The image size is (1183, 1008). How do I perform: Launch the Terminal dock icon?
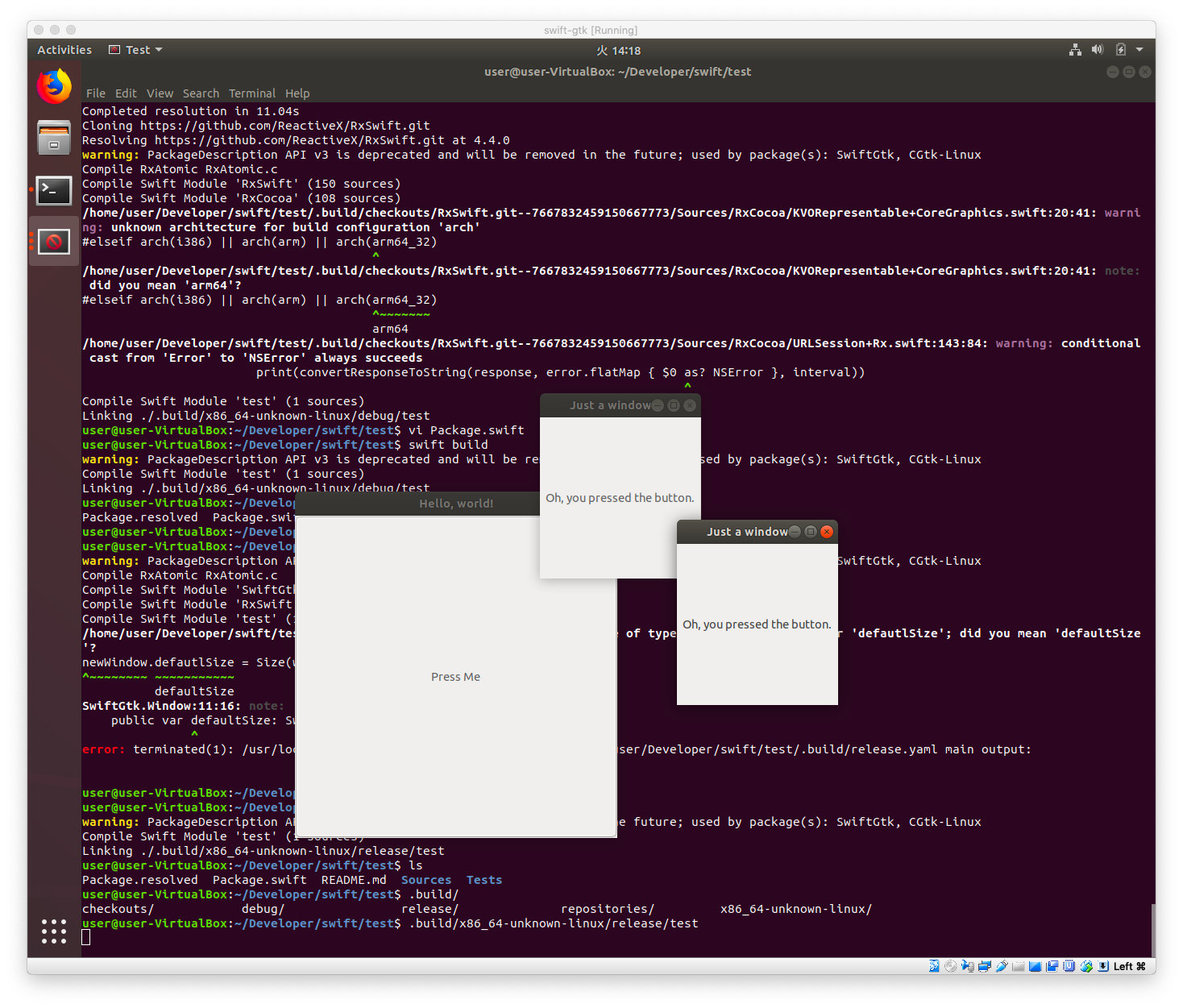coord(53,190)
